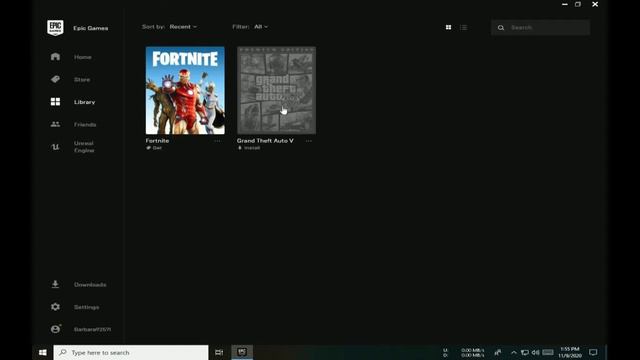
Task: Switch to grid view layout
Action: click(x=448, y=27)
